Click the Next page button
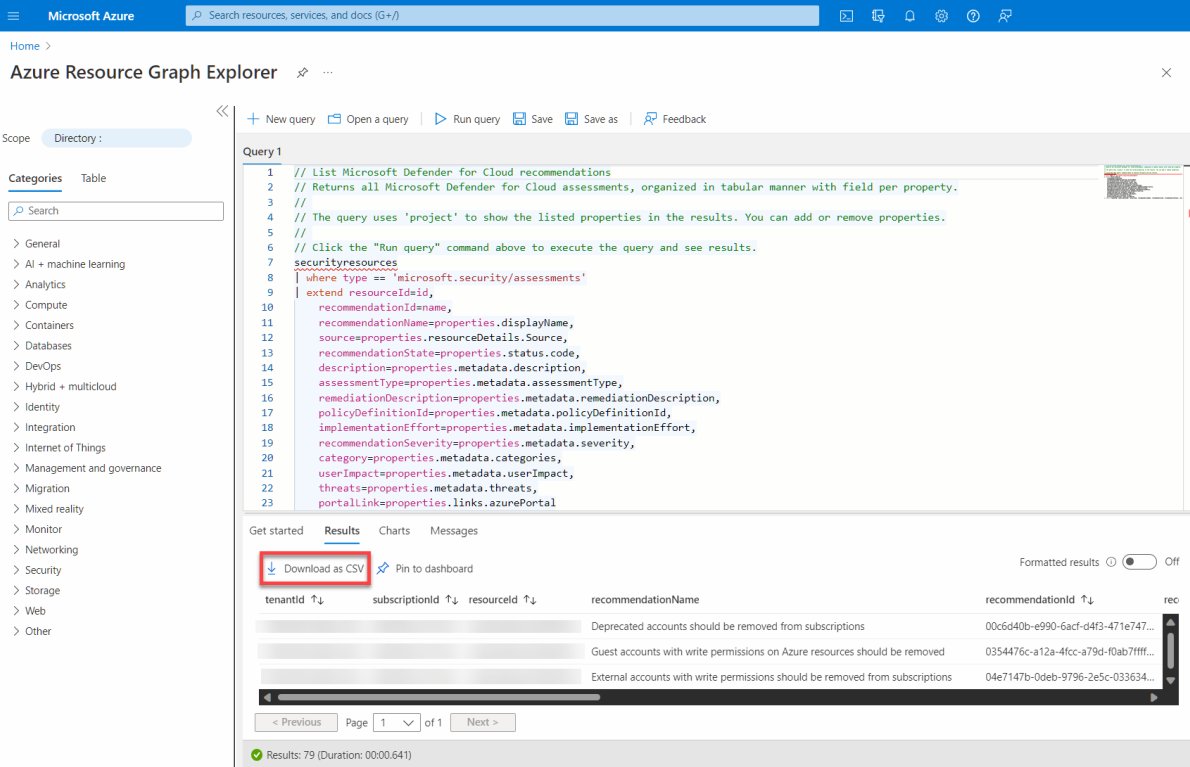 click(483, 723)
